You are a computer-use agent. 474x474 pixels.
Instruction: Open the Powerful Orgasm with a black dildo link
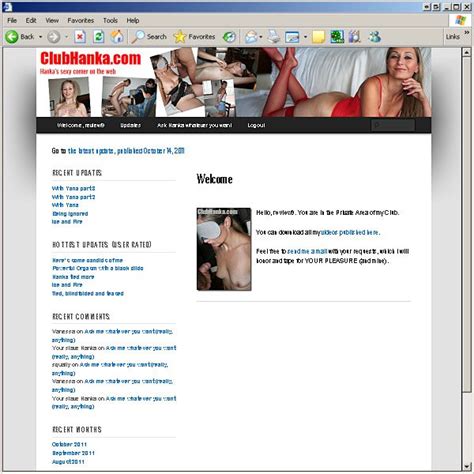[98, 268]
